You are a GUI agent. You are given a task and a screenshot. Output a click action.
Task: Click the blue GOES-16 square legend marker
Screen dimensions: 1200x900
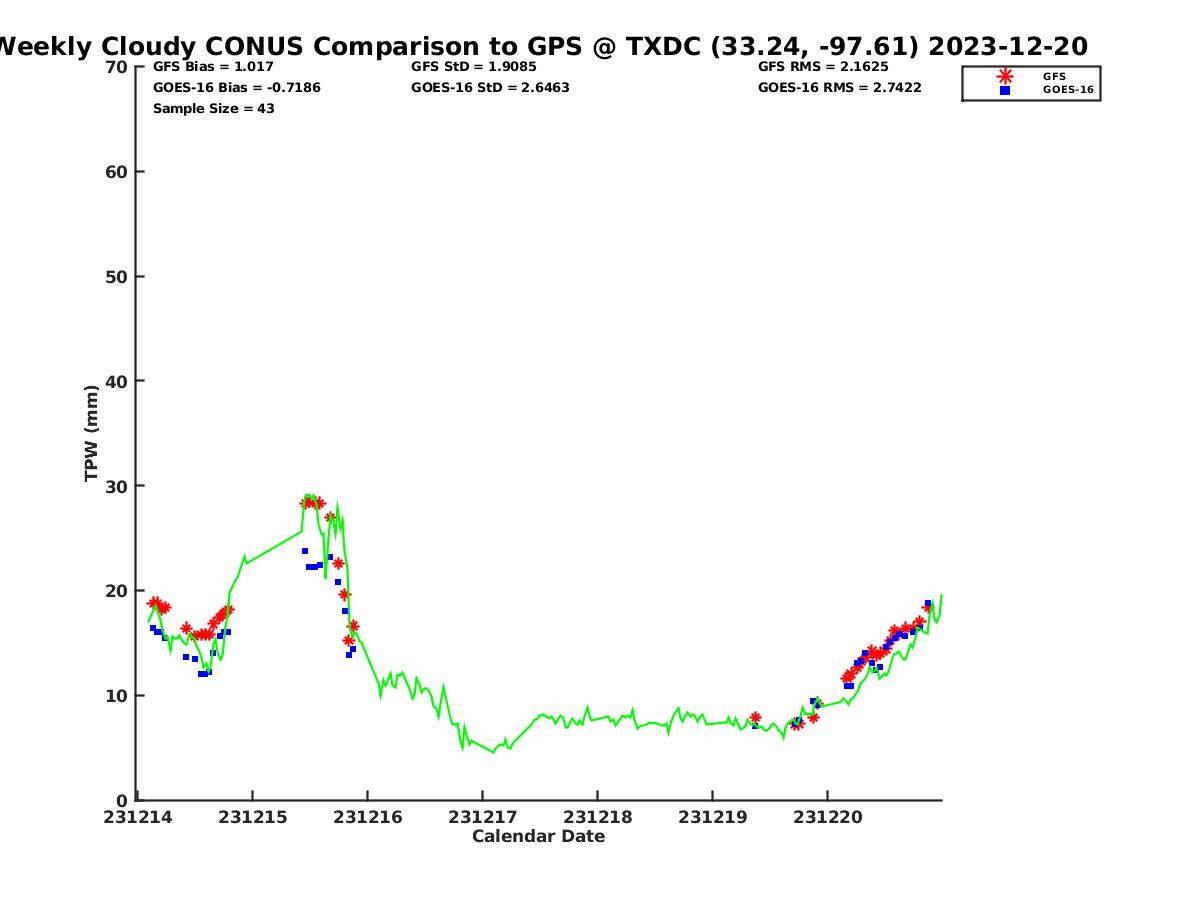click(1005, 90)
